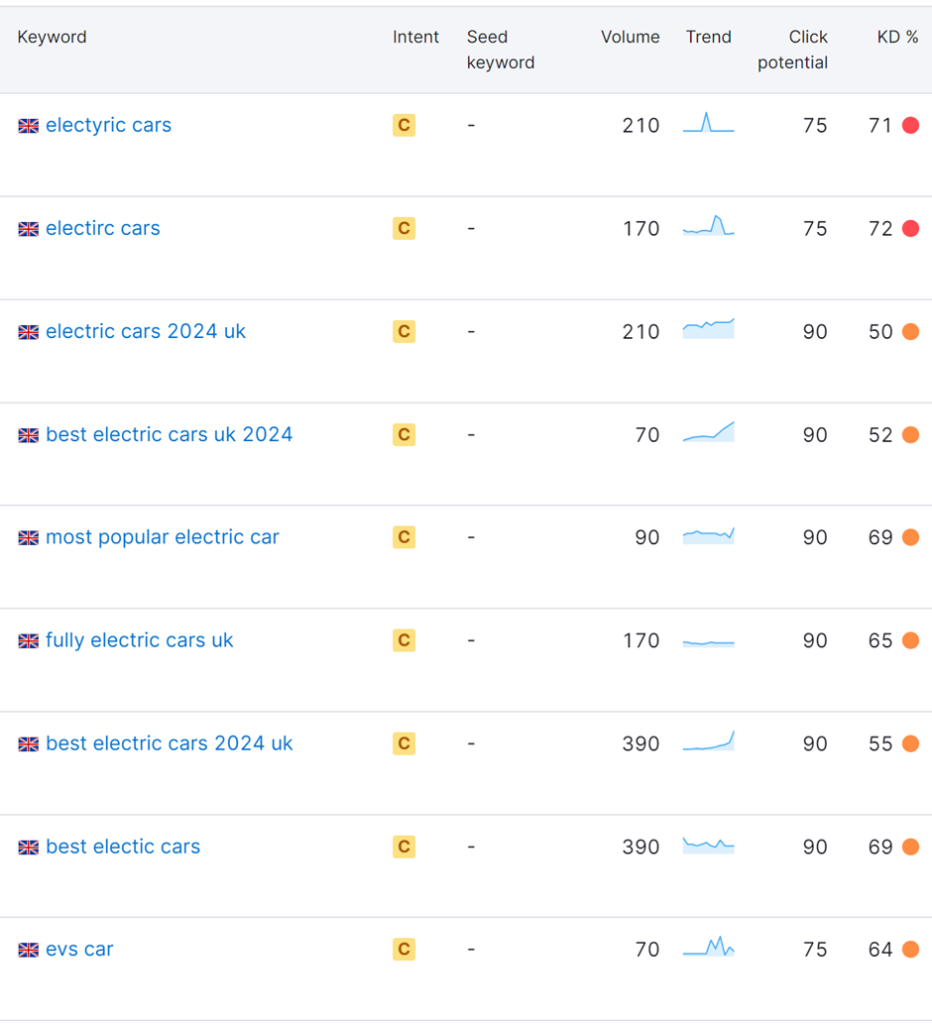932x1024 pixels.
Task: Select the fully electric cars uk keyword link
Action: [x=138, y=641]
